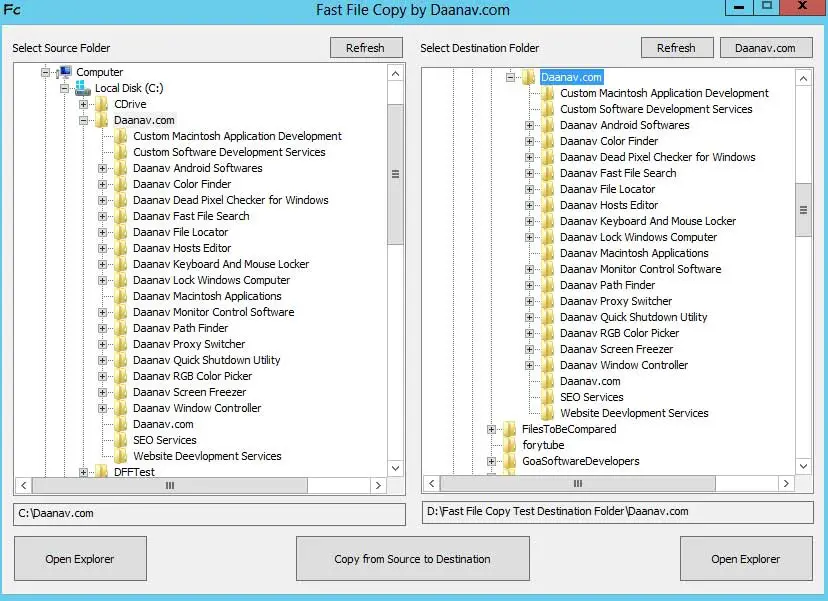Click folder icon of destination Daanav Path Finder
828x601 pixels.
pyautogui.click(x=548, y=285)
